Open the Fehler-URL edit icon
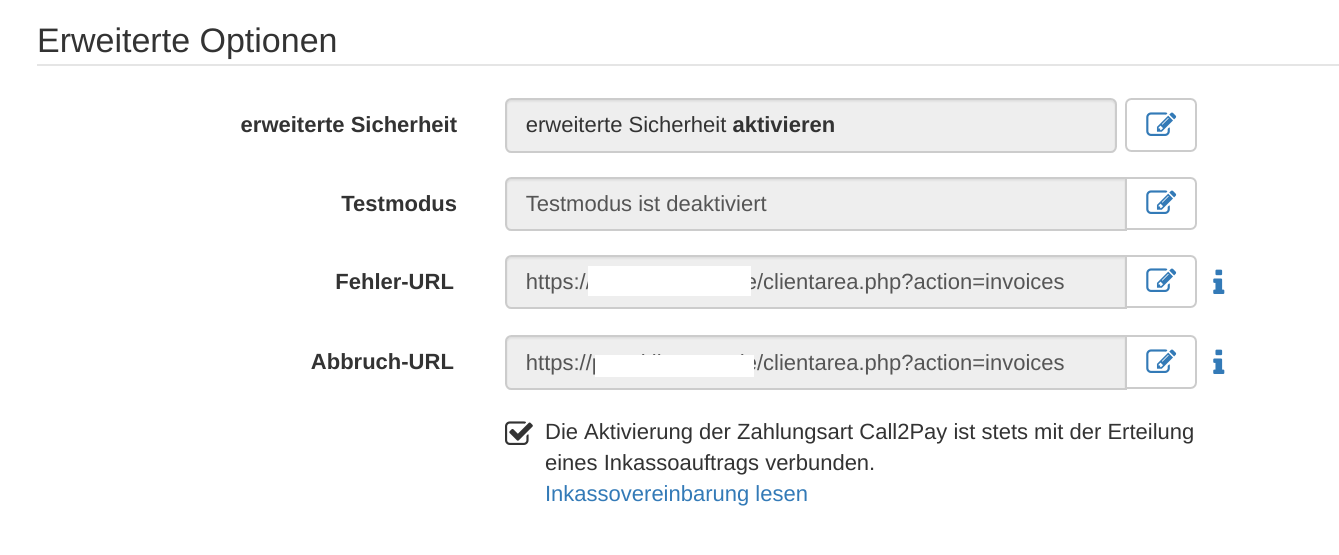This screenshot has height=555, width=1339. point(1160,281)
